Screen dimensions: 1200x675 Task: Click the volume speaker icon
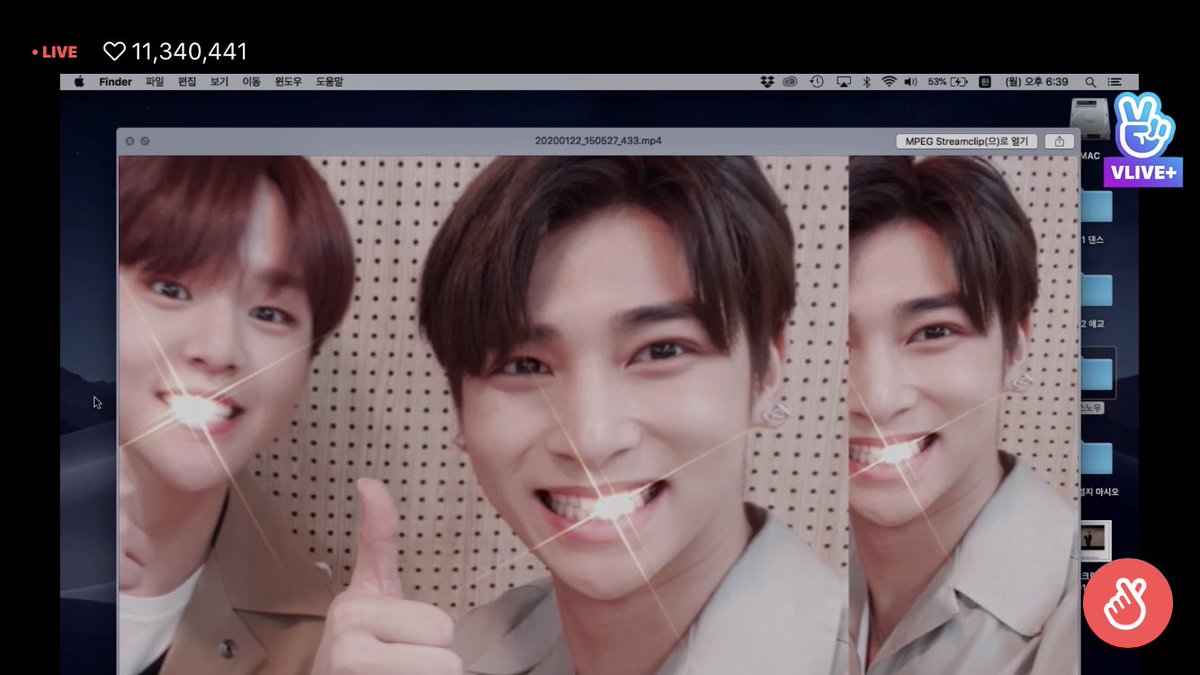910,82
